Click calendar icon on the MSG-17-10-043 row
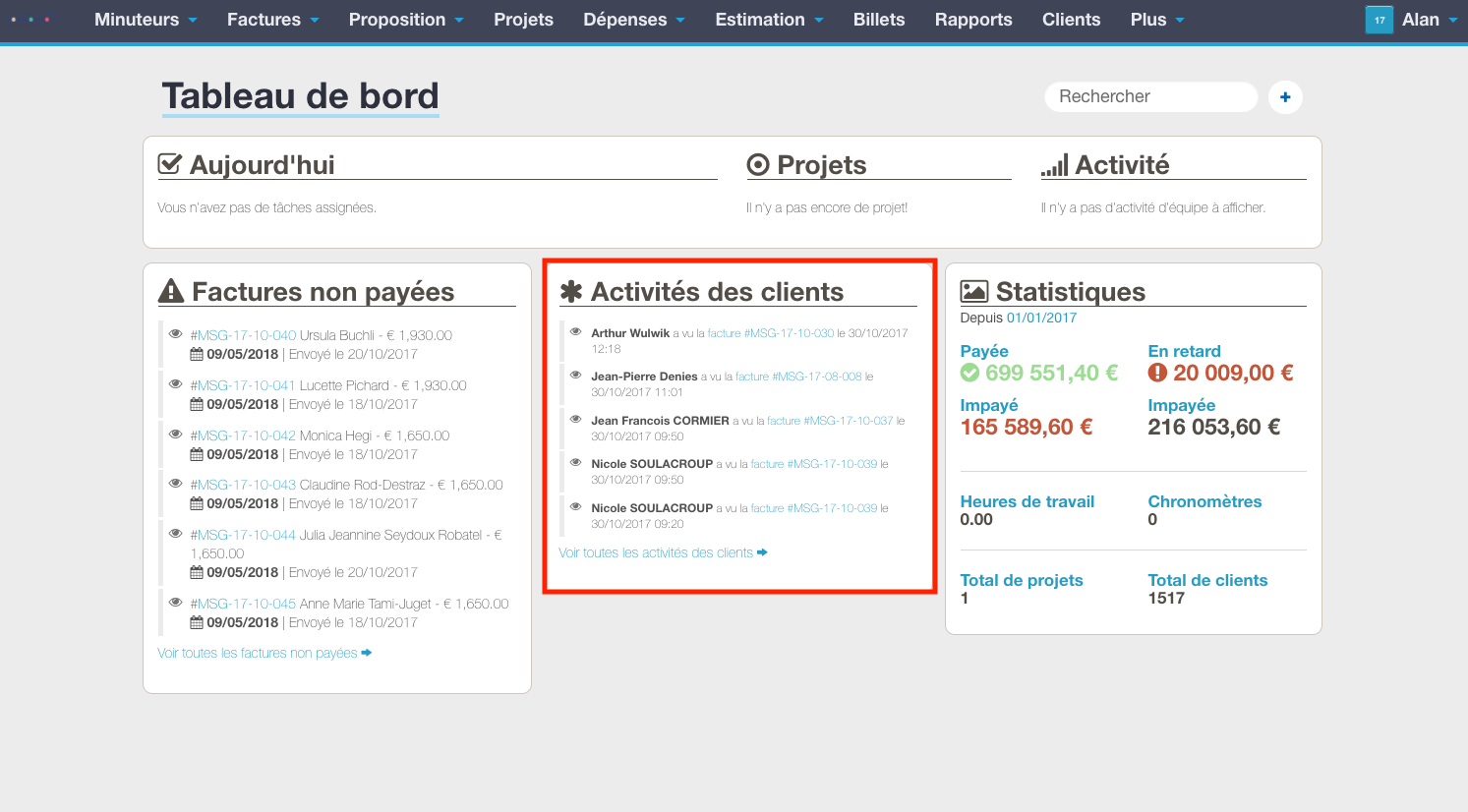This screenshot has height=812, width=1468. [x=197, y=503]
